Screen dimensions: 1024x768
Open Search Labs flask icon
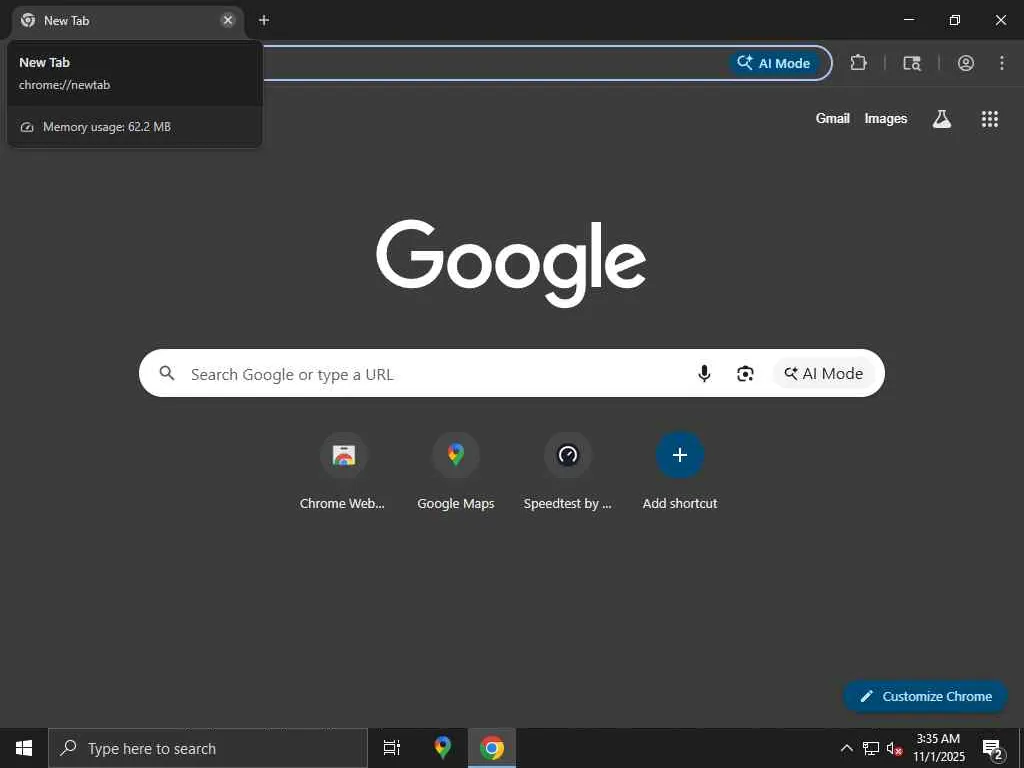pos(942,118)
